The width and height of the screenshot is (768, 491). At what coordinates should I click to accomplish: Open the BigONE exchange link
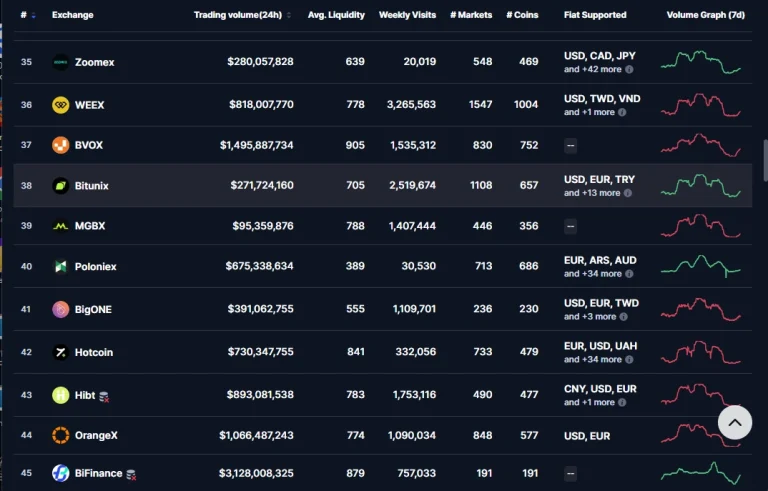pos(93,309)
